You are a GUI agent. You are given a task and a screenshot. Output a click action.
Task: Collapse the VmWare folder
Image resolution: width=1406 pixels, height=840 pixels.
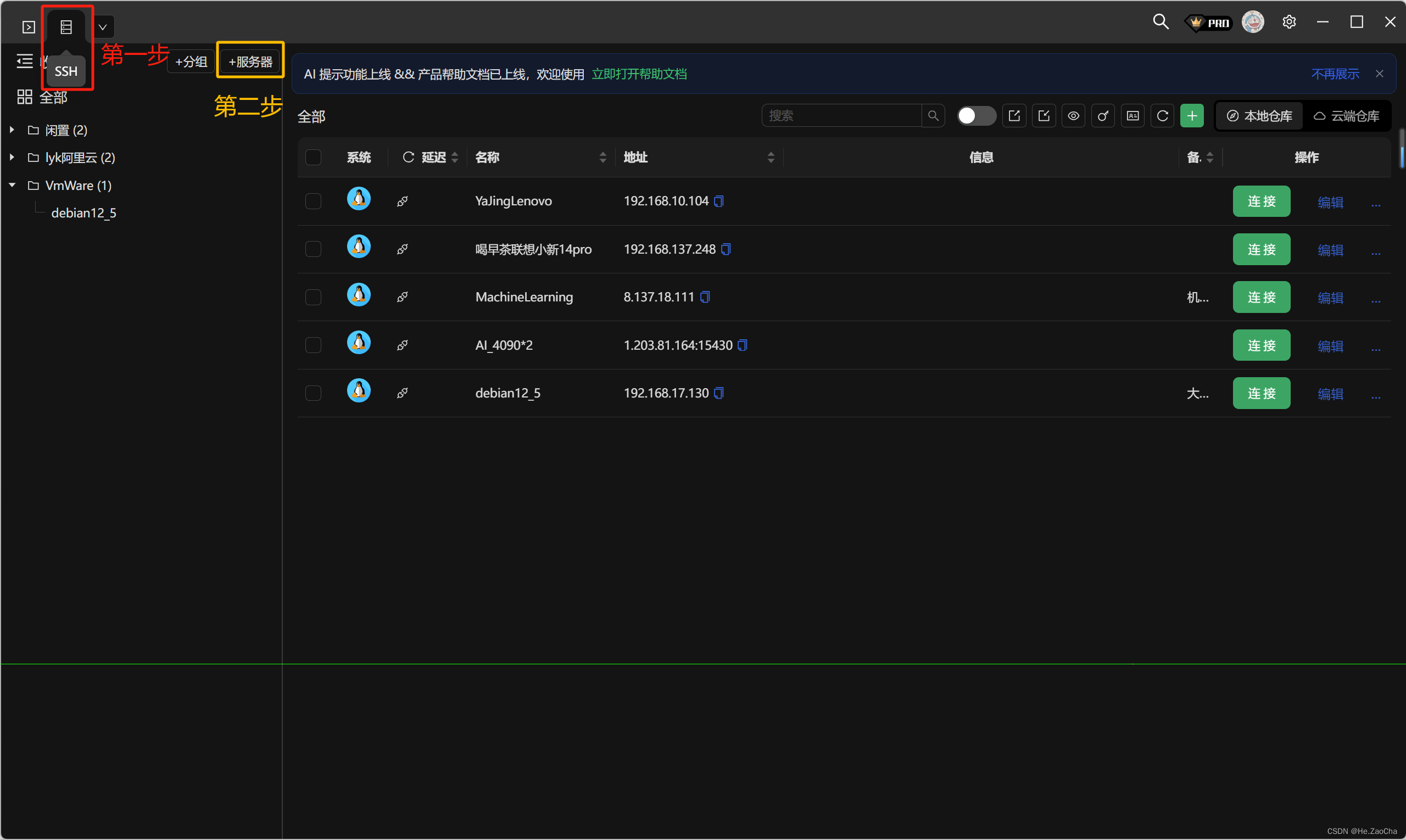[12, 185]
